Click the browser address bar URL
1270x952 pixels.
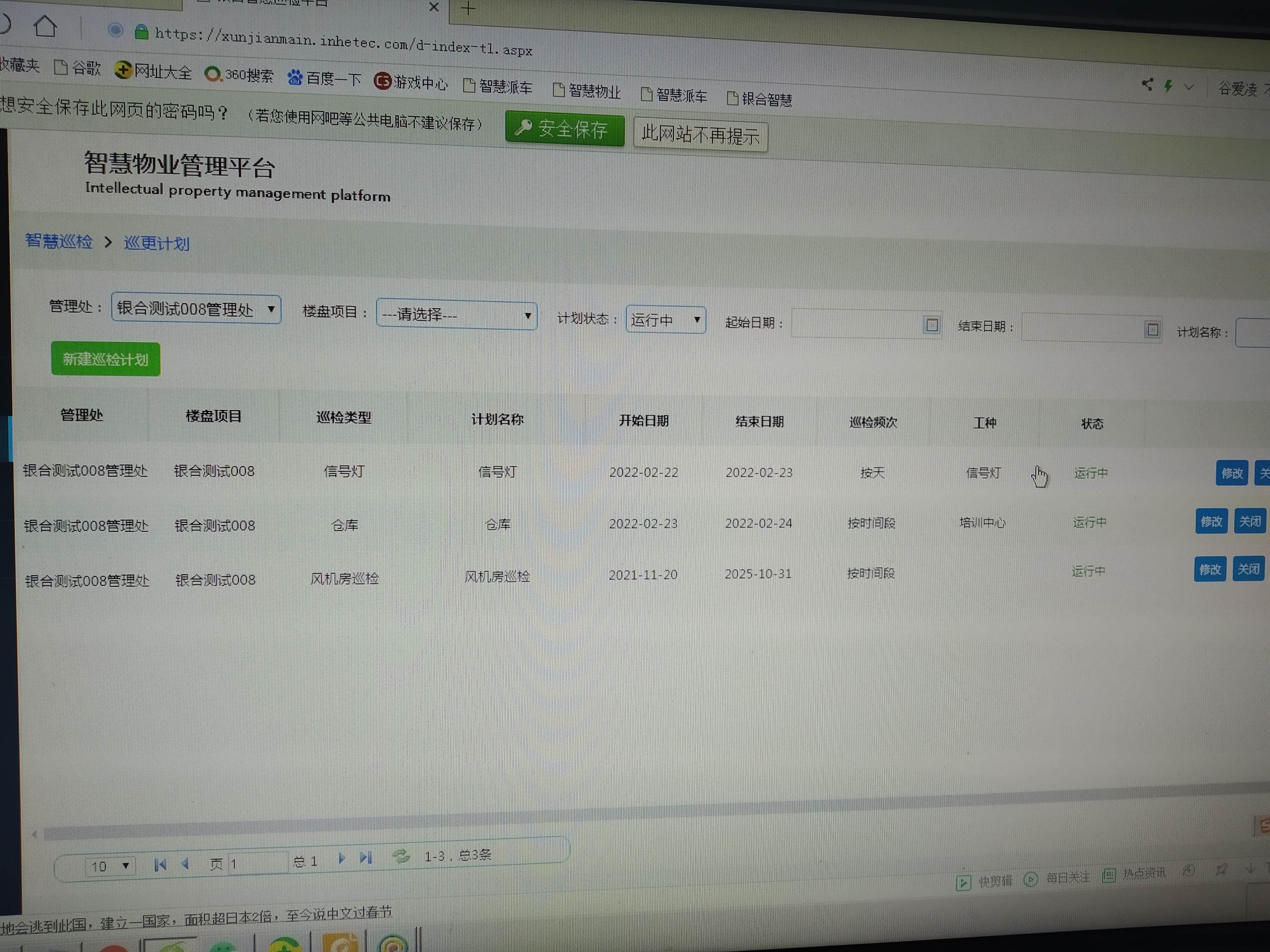click(x=343, y=43)
